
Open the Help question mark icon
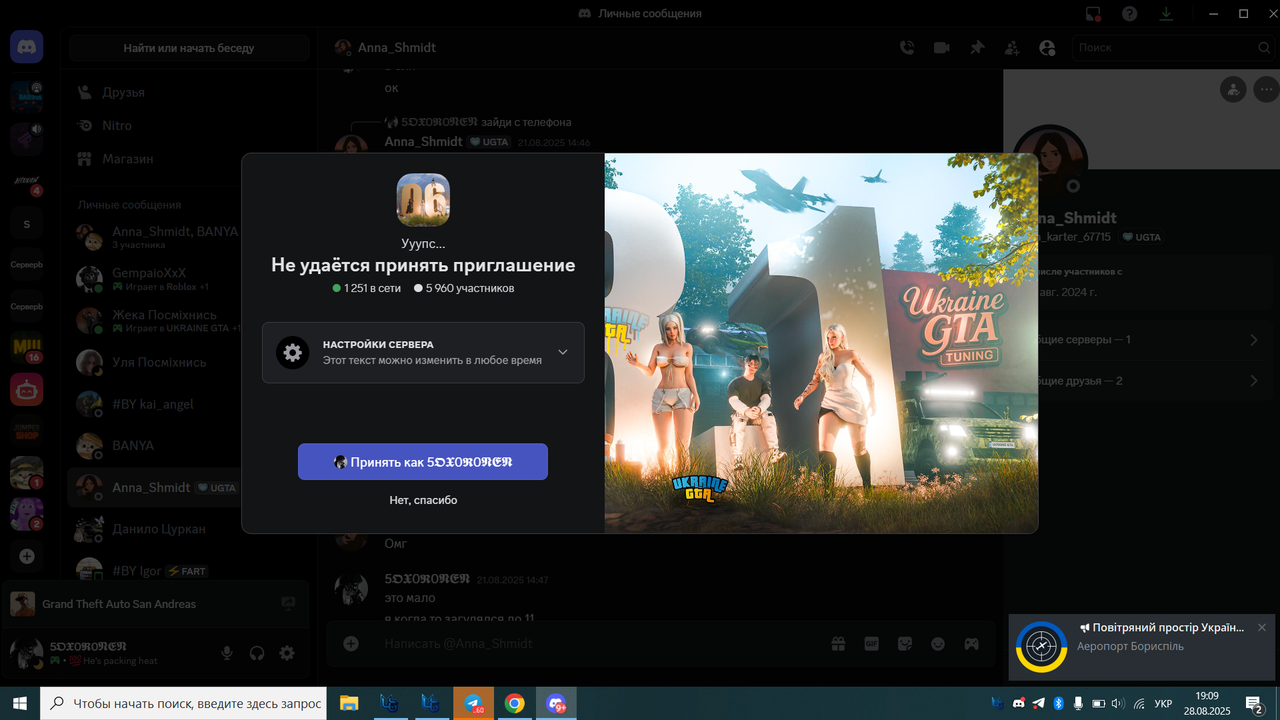click(x=1129, y=14)
